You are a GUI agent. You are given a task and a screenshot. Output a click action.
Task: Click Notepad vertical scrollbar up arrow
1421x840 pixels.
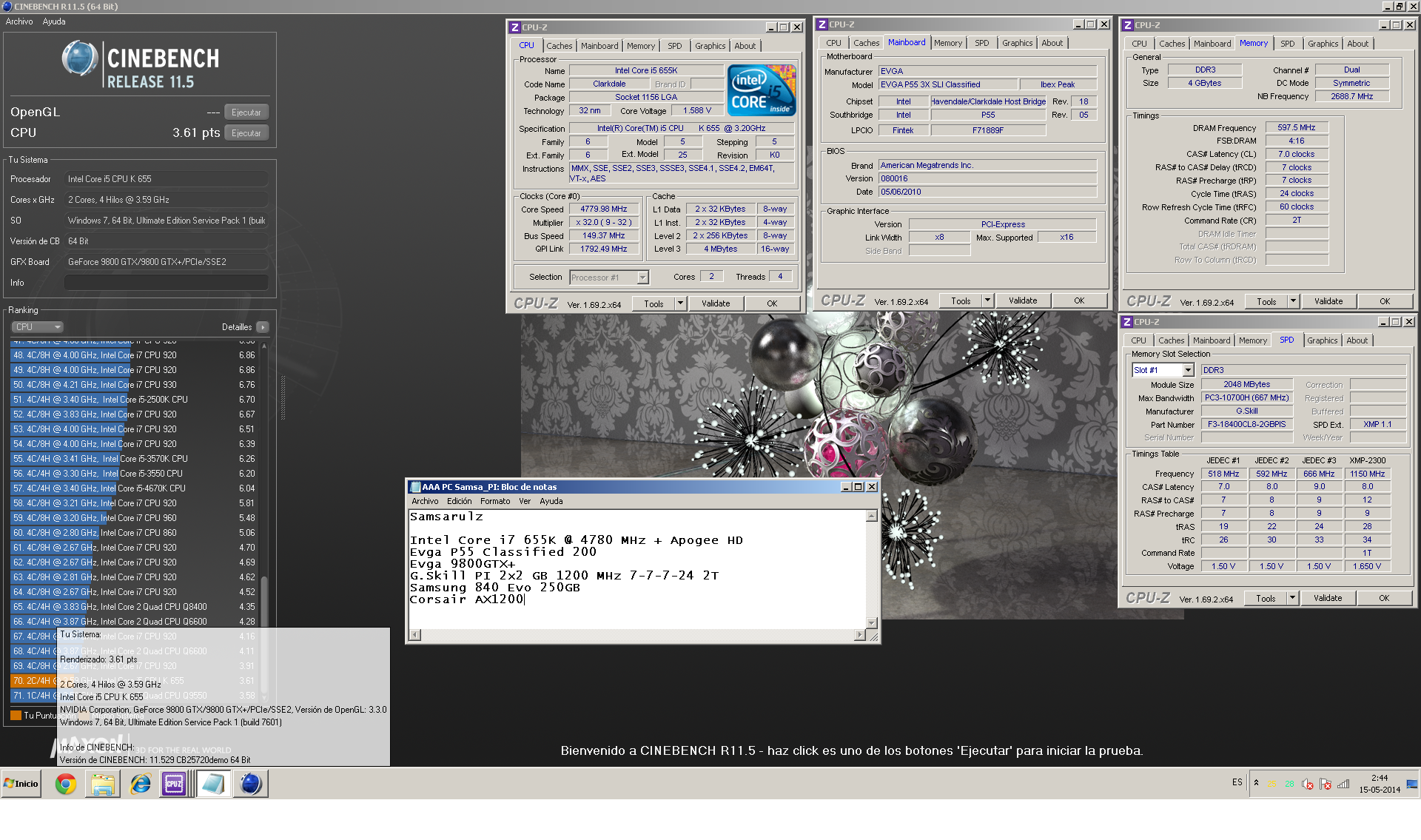click(872, 516)
